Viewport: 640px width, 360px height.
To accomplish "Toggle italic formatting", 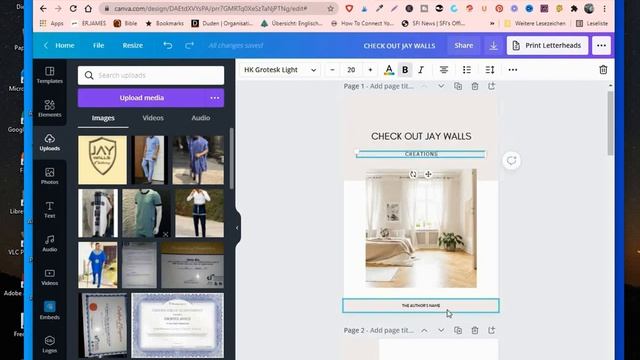I will tap(421, 70).
